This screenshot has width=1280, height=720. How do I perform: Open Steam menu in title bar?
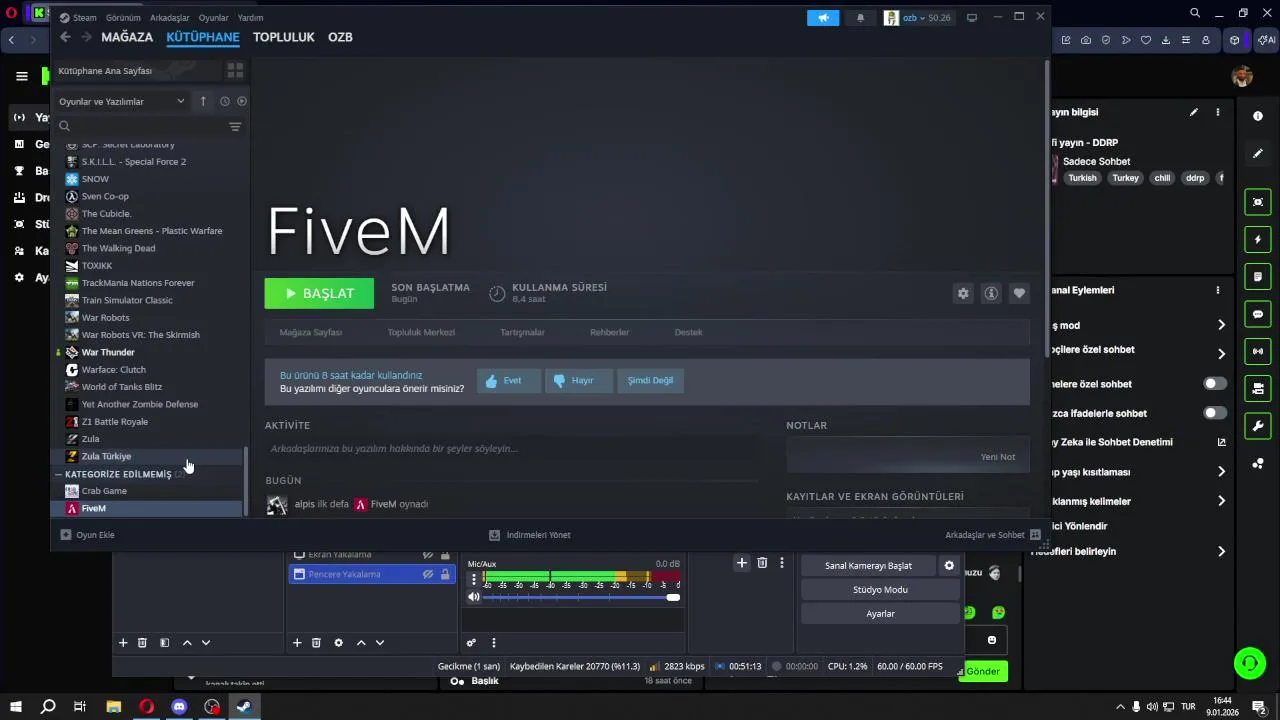78,18
